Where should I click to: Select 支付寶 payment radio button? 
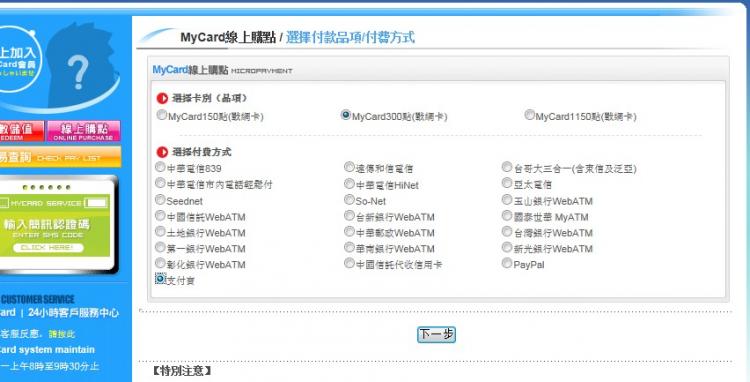[160, 278]
